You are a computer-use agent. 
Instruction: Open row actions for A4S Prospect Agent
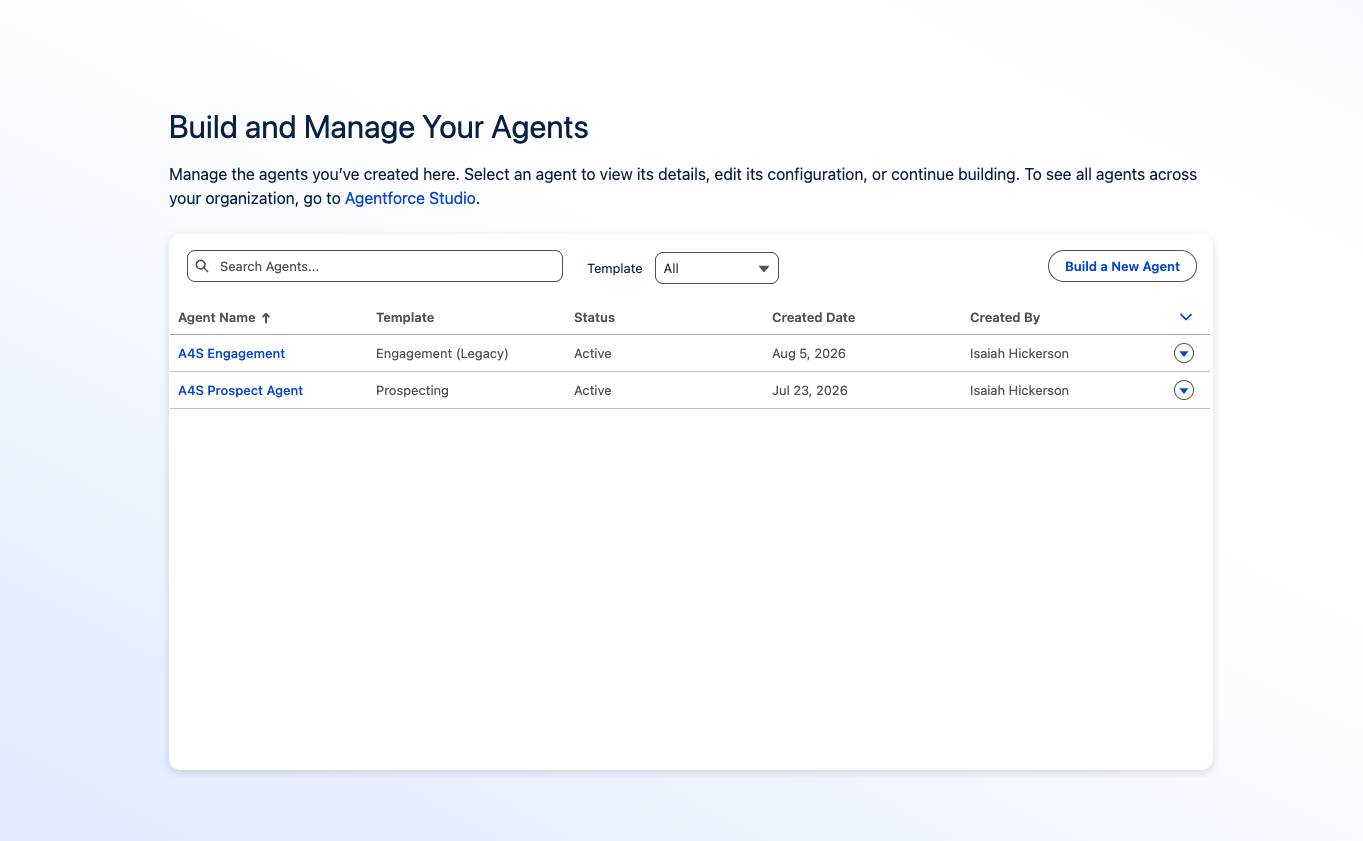click(1184, 390)
